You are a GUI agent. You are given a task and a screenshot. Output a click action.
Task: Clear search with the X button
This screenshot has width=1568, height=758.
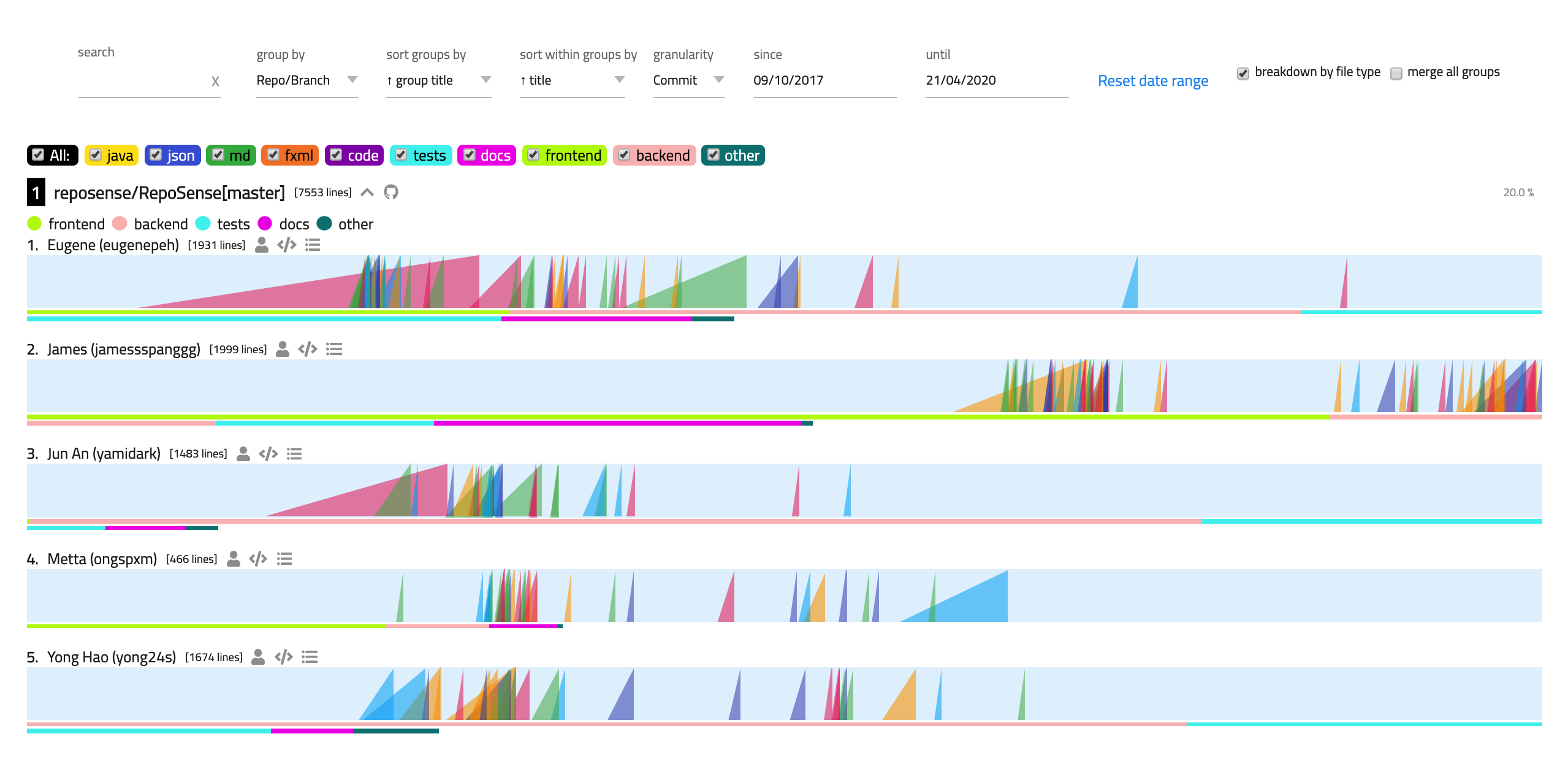click(x=215, y=82)
